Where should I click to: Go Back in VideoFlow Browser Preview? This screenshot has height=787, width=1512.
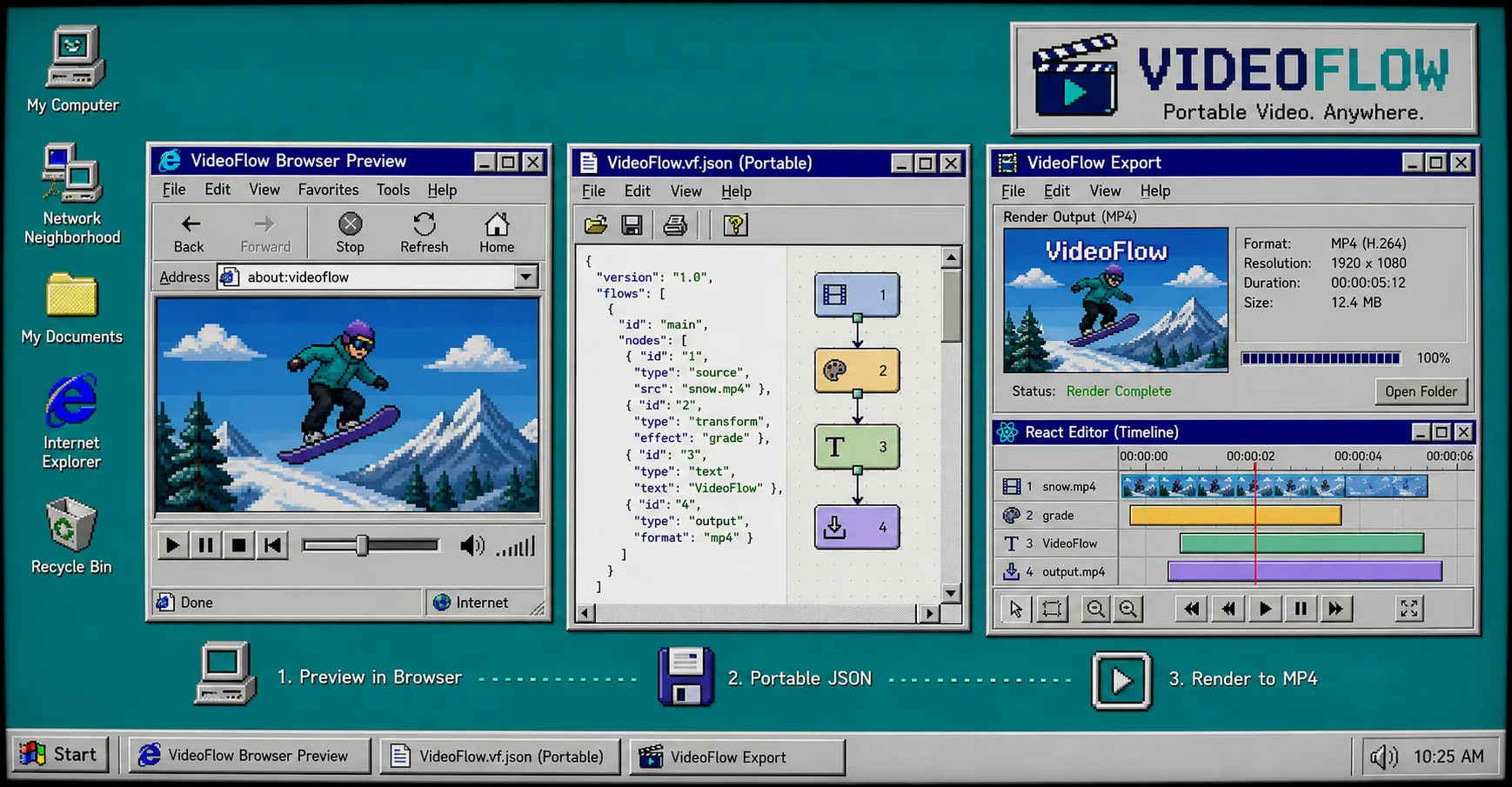189,233
